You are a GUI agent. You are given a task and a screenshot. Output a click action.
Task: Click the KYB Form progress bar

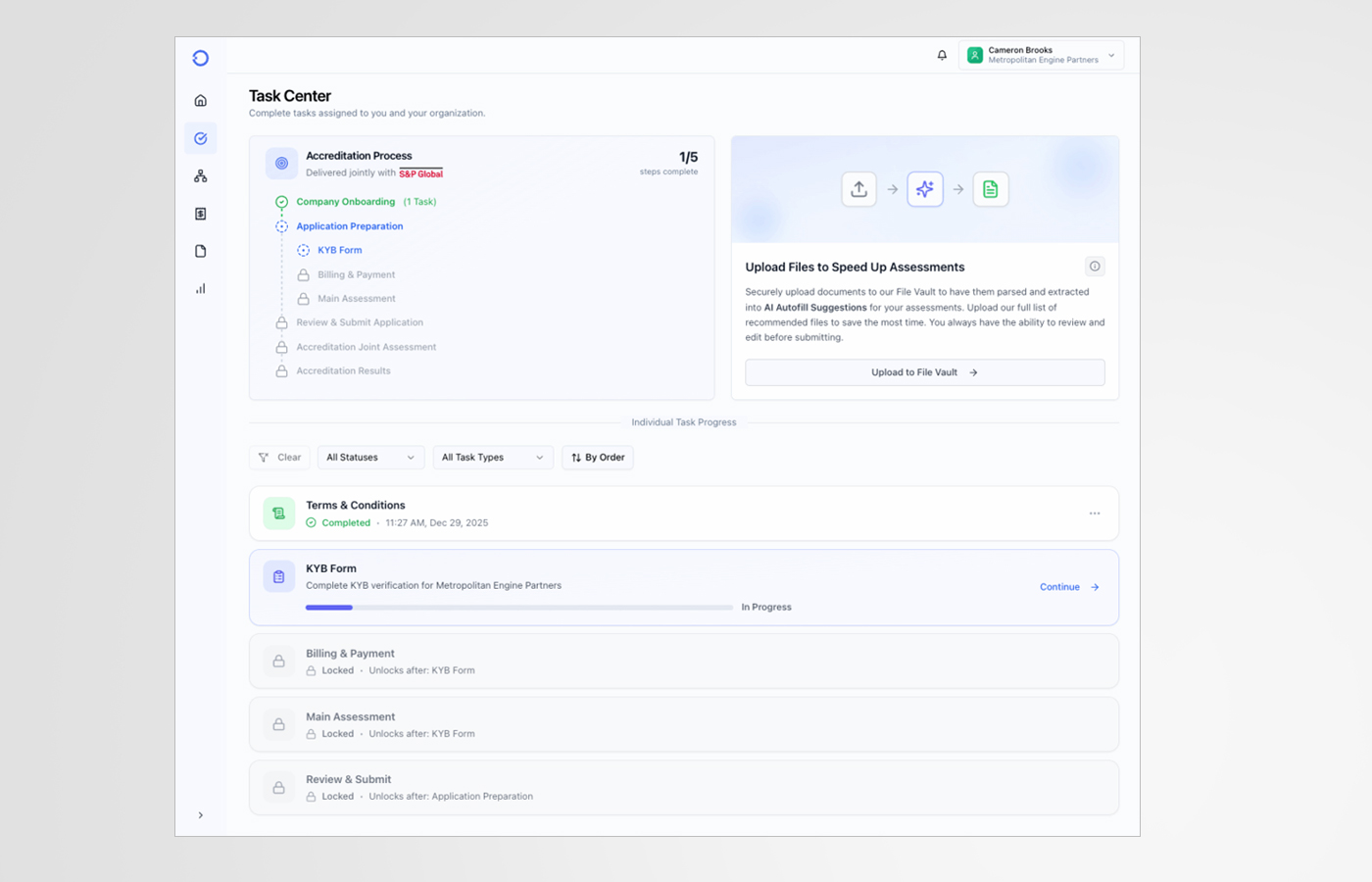[x=519, y=607]
